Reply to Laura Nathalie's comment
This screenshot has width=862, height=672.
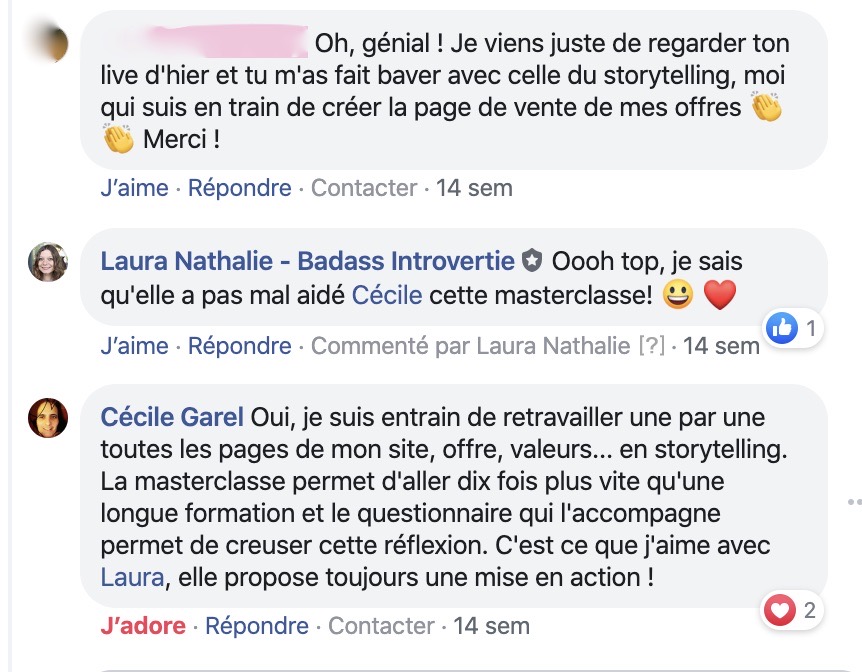click(x=240, y=346)
